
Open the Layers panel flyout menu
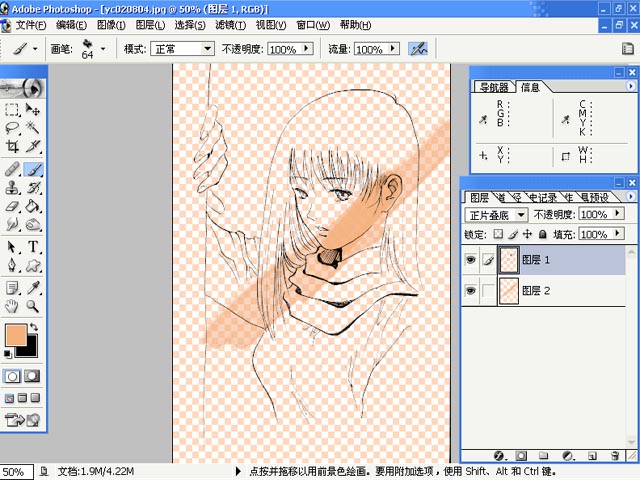point(631,197)
